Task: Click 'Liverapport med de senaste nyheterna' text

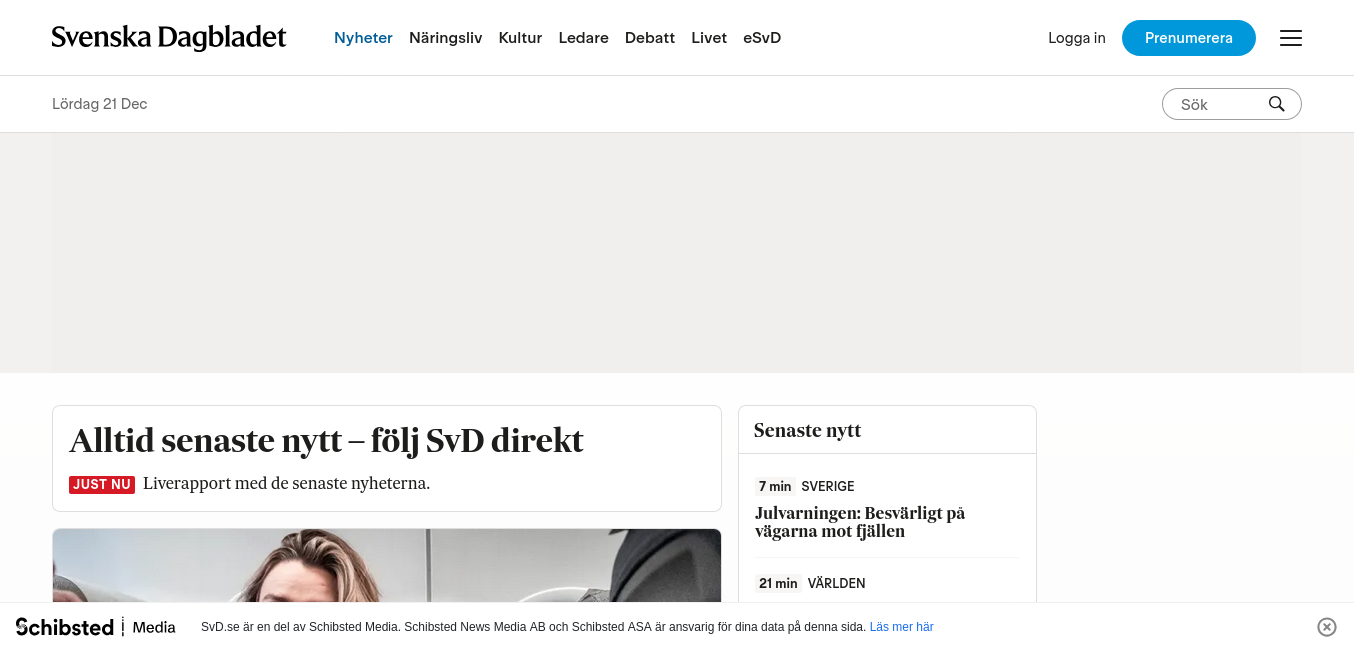Action: click(286, 484)
